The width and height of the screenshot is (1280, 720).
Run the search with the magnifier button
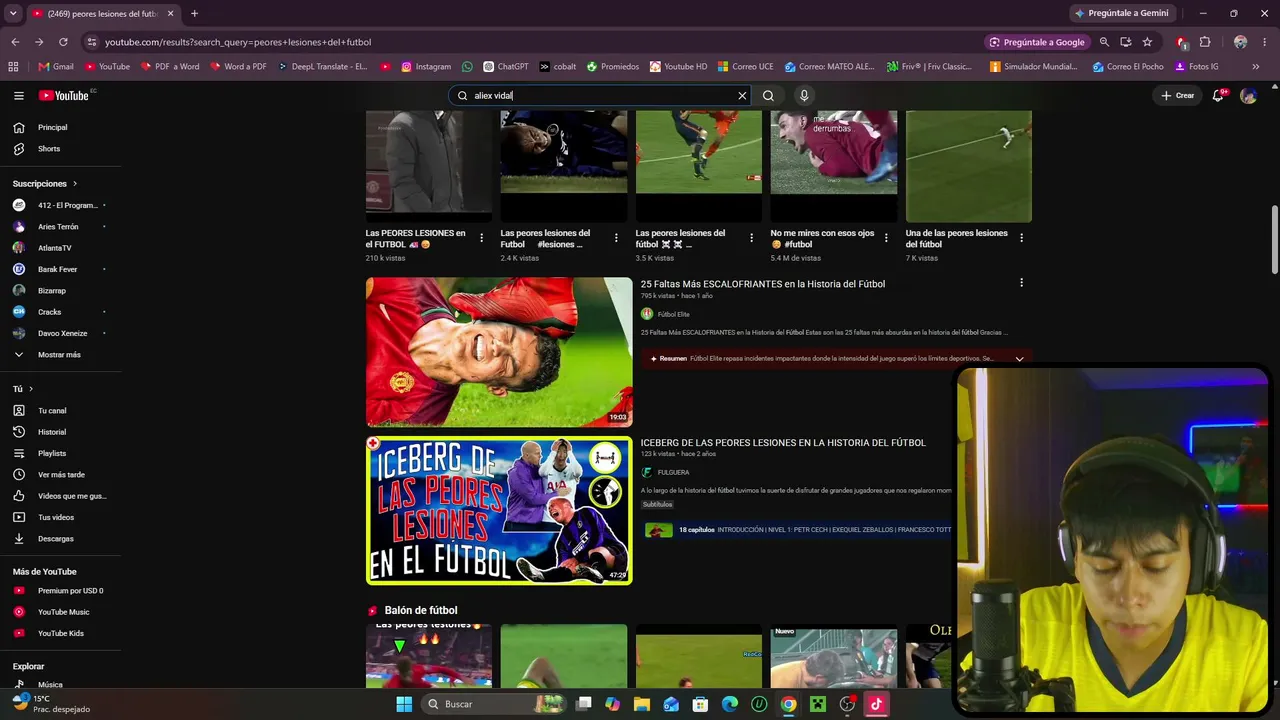click(768, 96)
